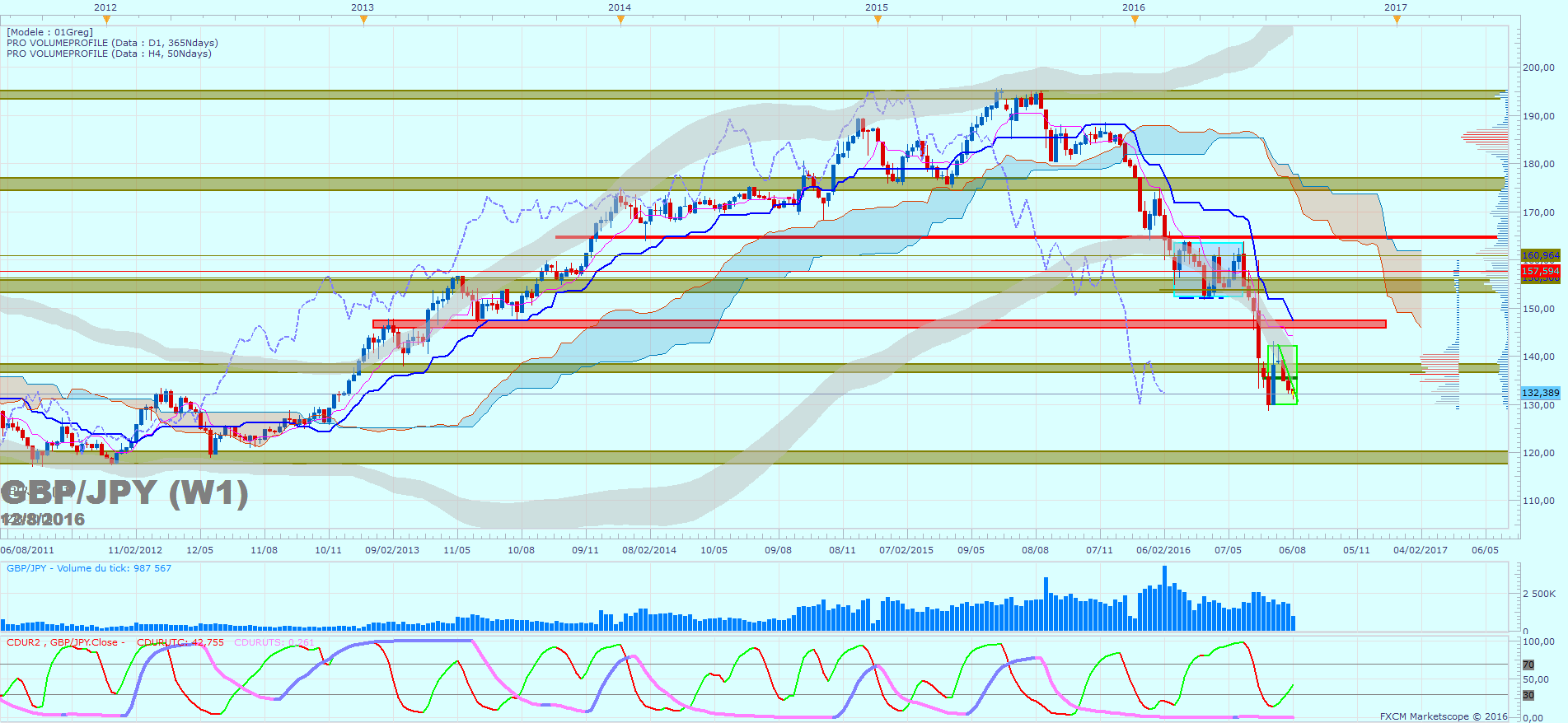
Task: Select the cyan rectangle around 2016 consolidation
Action: pos(1209,269)
